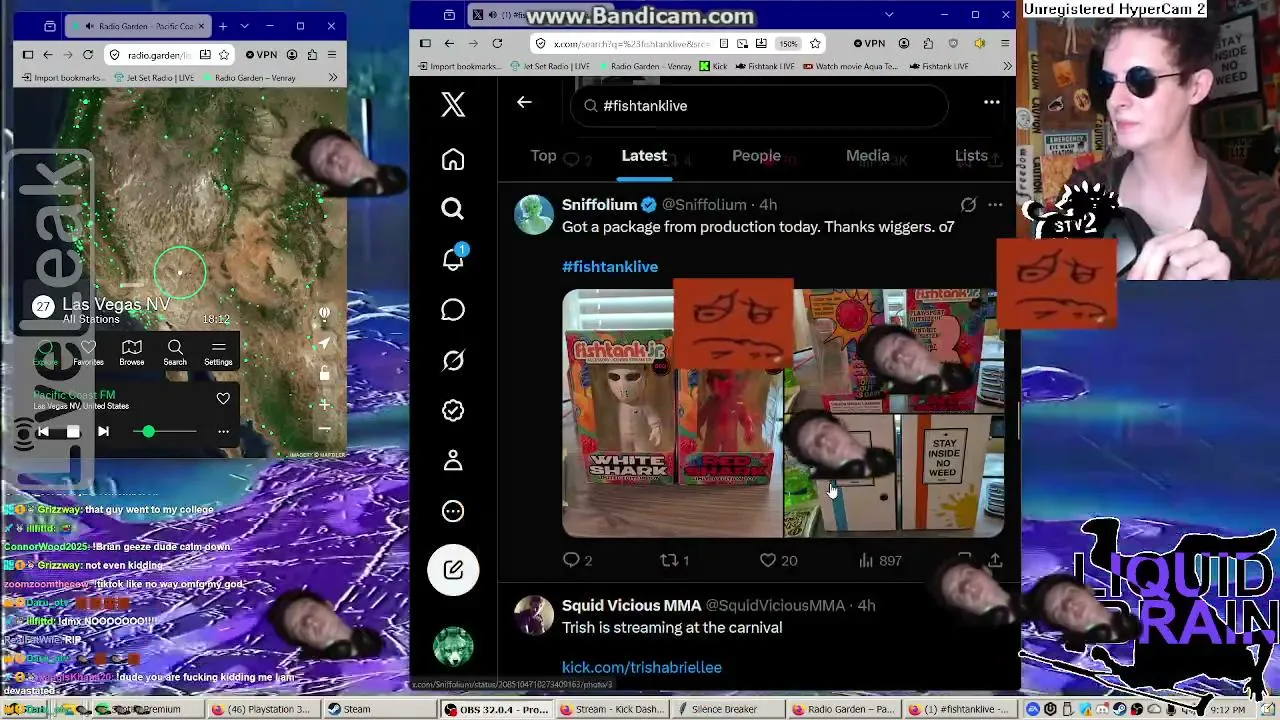Viewport: 1280px width, 720px height.
Task: Select the Latest tab
Action: pos(644,155)
